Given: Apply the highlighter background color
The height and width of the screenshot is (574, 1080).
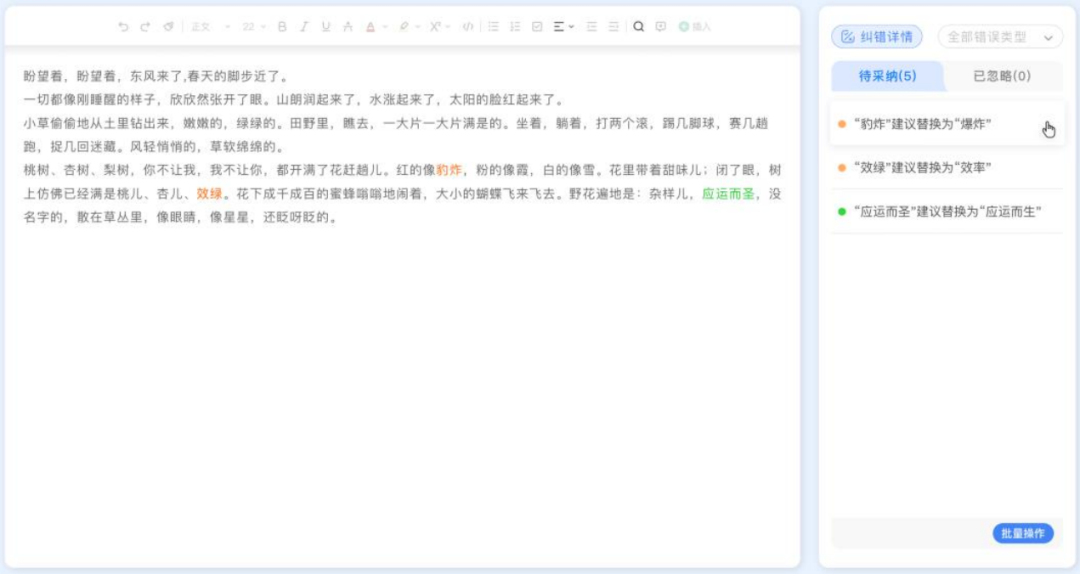Looking at the screenshot, I should [404, 27].
